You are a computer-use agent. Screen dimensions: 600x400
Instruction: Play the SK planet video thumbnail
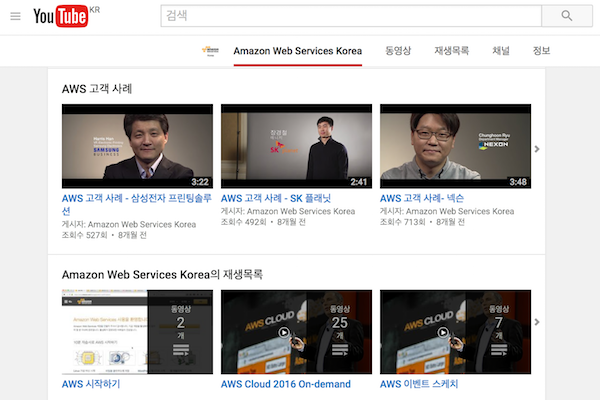[x=296, y=146]
